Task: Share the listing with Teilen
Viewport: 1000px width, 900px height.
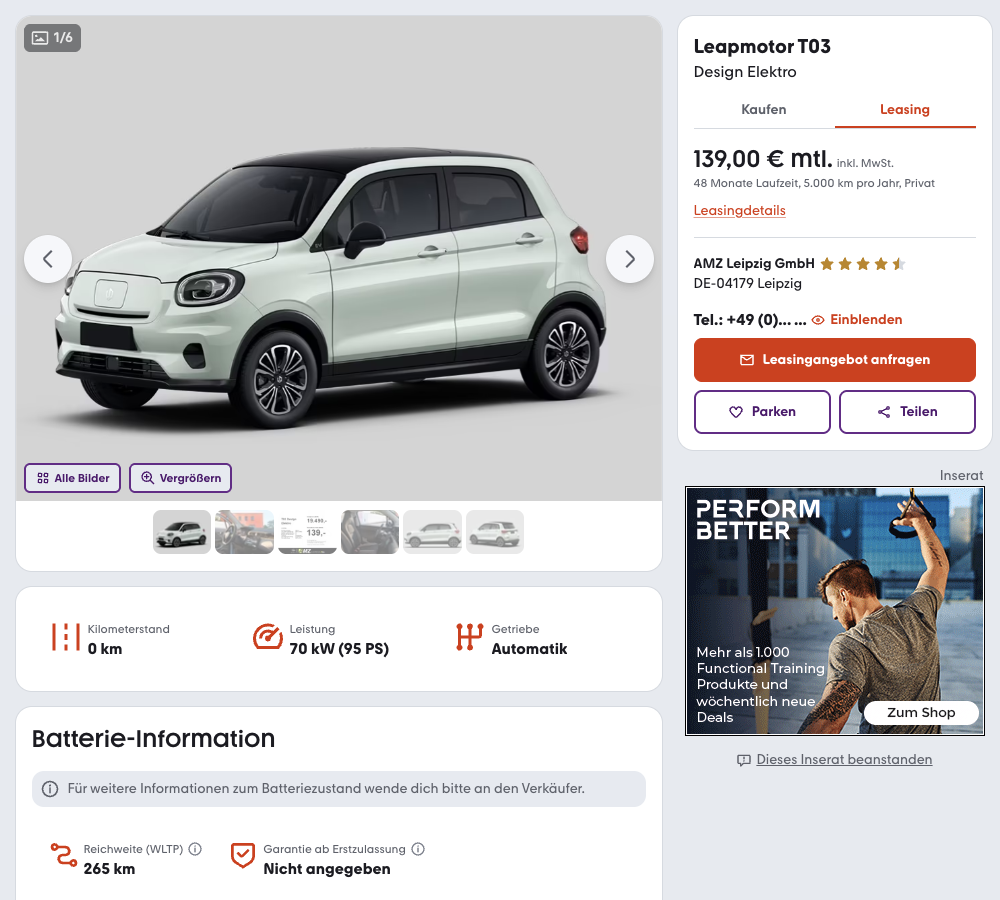Action: [907, 412]
